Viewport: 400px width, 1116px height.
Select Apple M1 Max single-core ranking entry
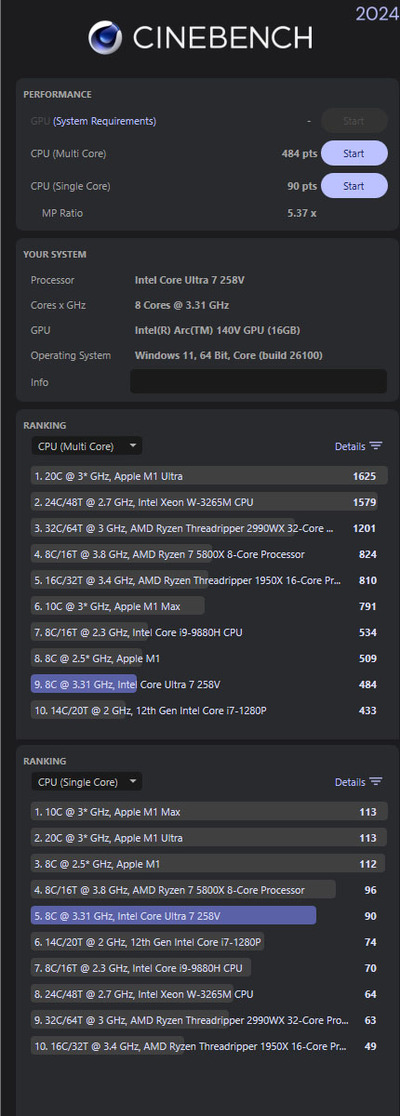(x=209, y=811)
